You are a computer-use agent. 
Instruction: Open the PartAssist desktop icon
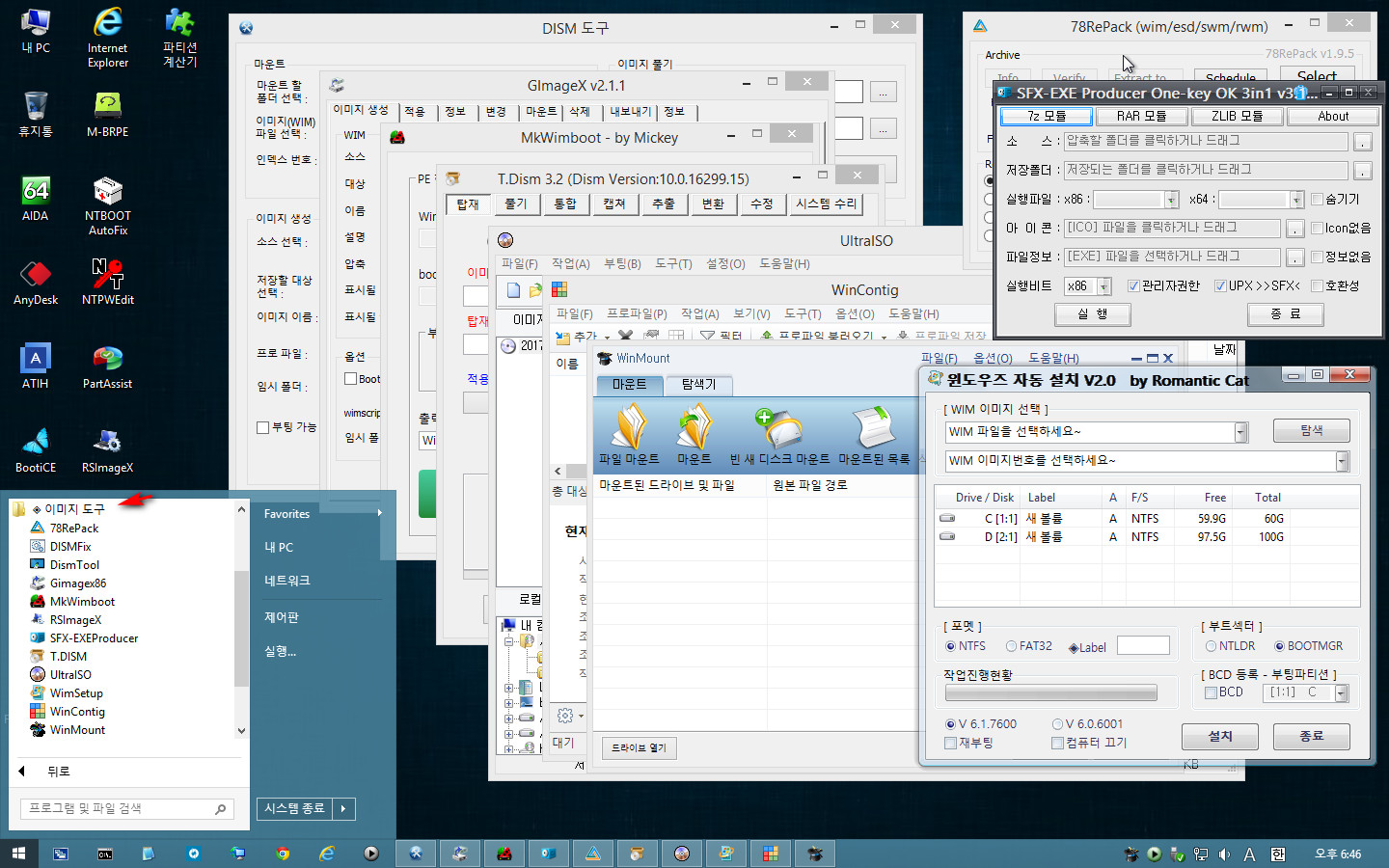pyautogui.click(x=107, y=366)
